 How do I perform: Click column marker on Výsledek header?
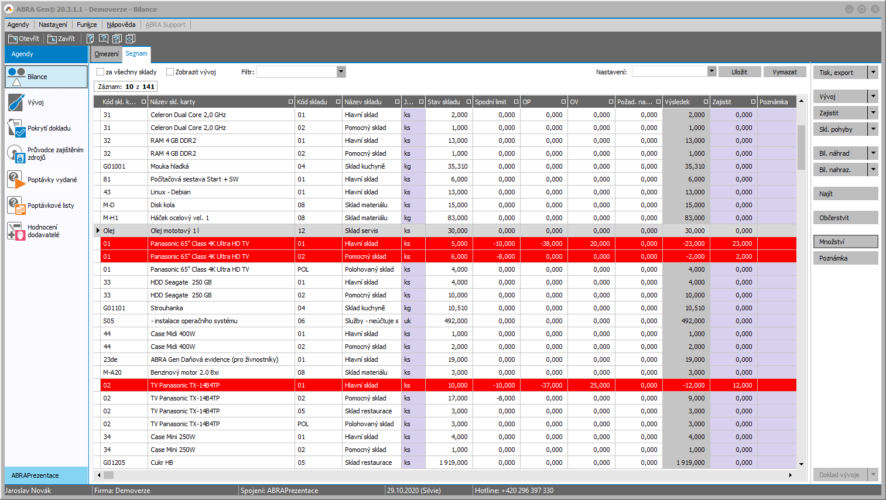click(x=706, y=102)
